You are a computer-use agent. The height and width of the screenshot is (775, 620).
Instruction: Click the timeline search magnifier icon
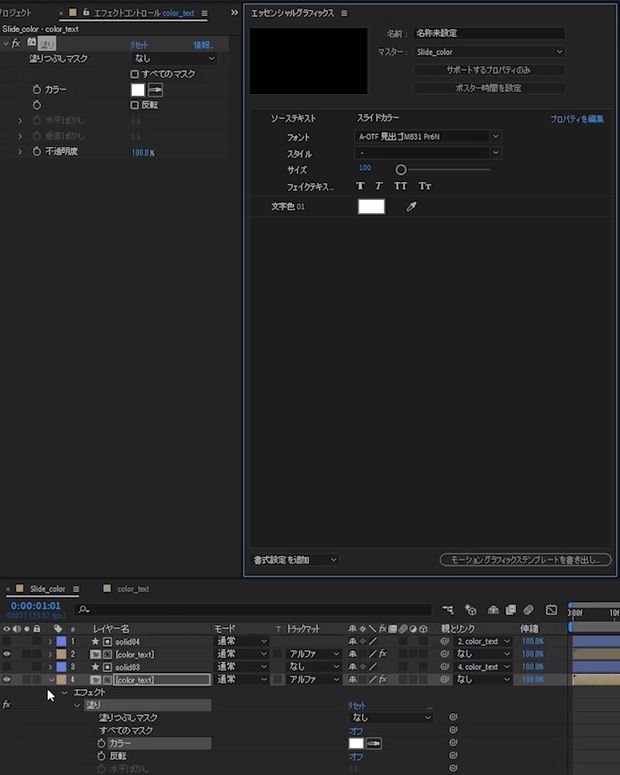coord(84,610)
